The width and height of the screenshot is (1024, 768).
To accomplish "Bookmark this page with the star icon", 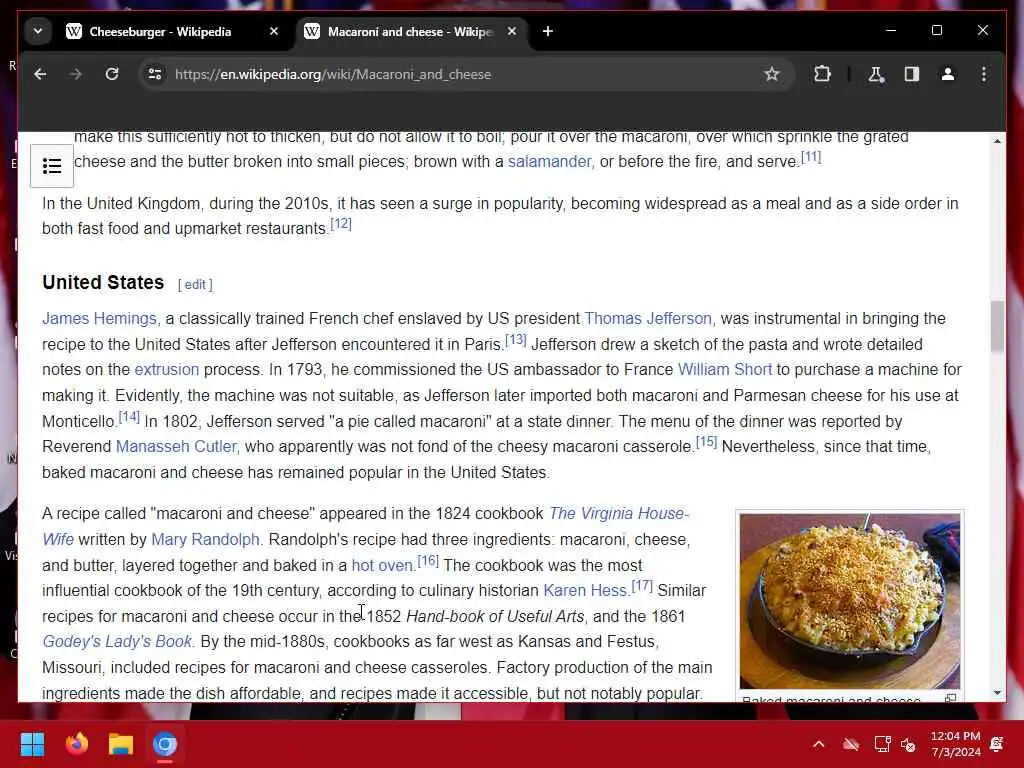I will (772, 74).
